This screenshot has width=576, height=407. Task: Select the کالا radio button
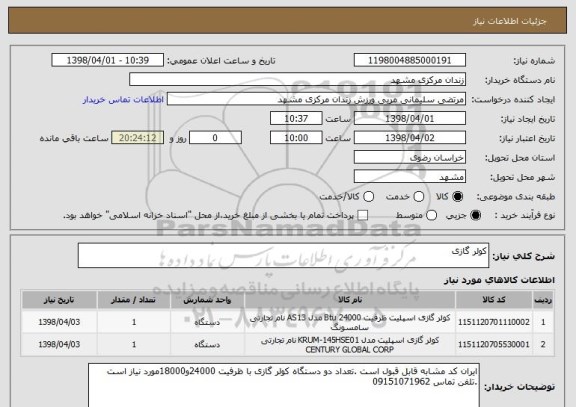point(457,197)
